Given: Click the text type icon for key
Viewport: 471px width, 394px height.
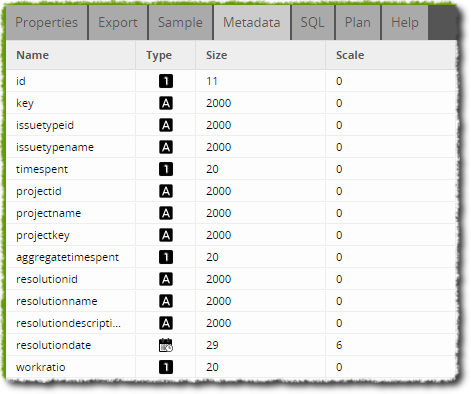Looking at the screenshot, I should [166, 103].
